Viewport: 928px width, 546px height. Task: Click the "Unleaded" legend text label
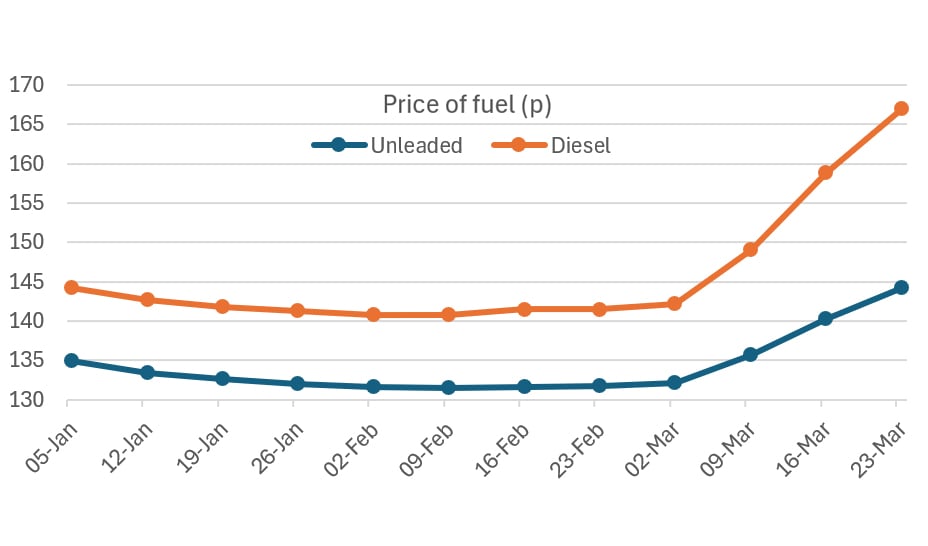click(416, 145)
